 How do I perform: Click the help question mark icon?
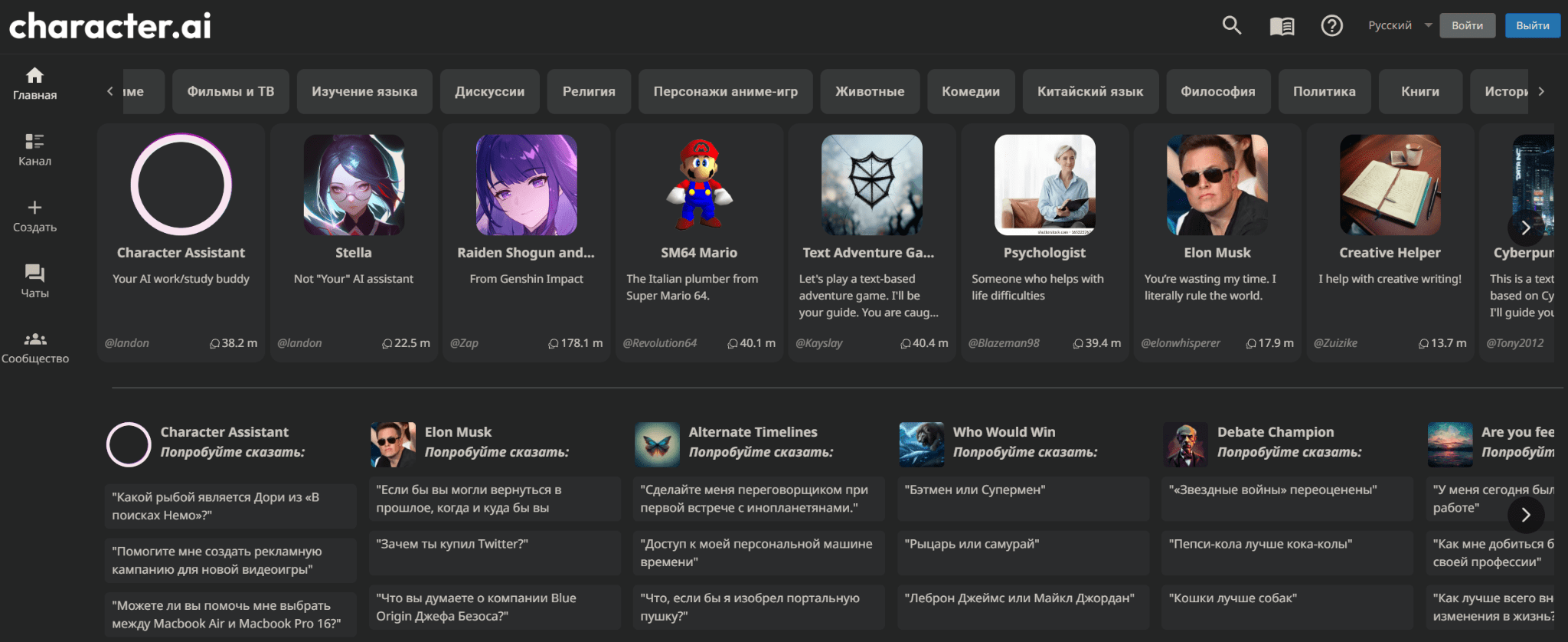1331,26
